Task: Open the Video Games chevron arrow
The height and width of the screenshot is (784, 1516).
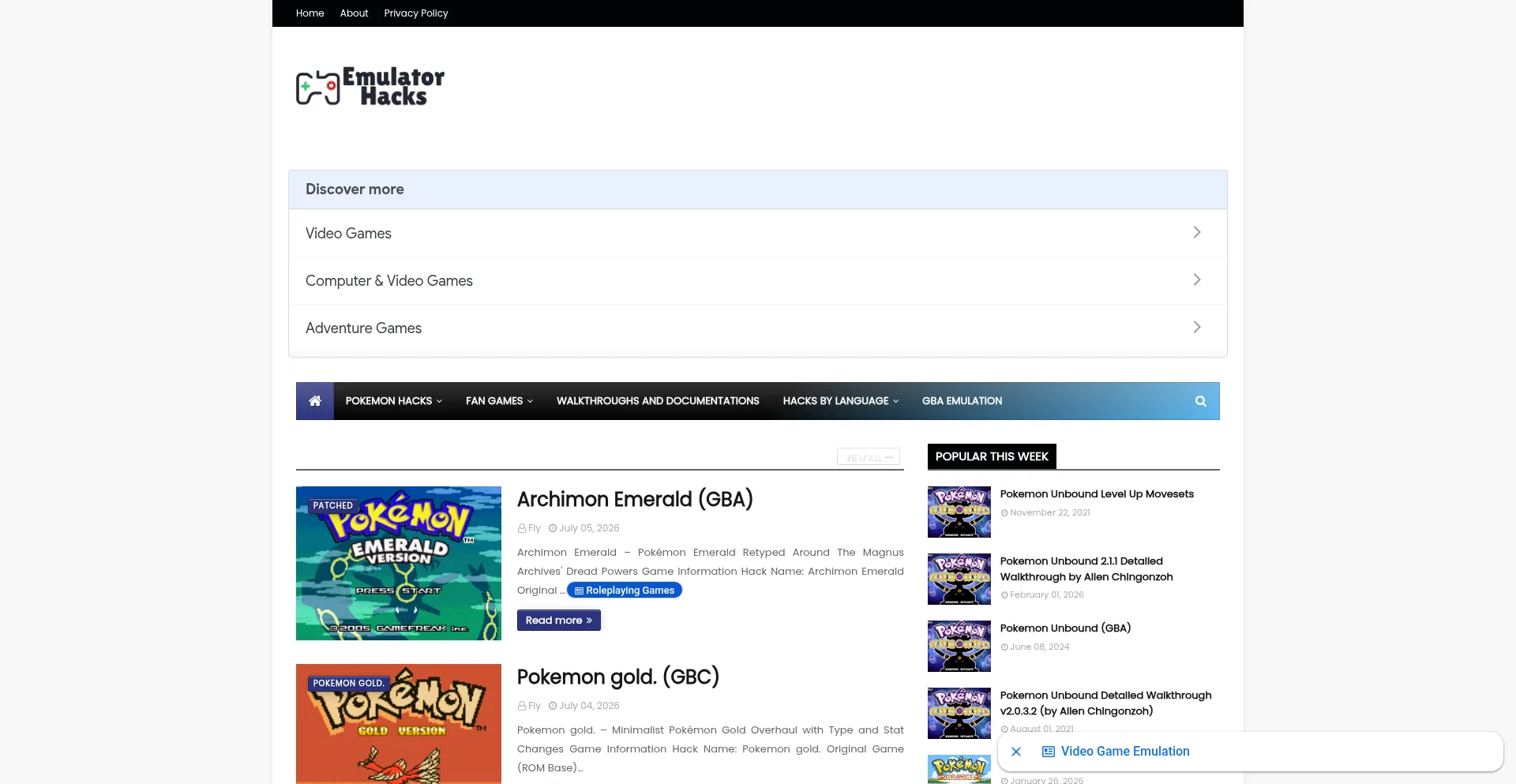Action: [x=1197, y=232]
